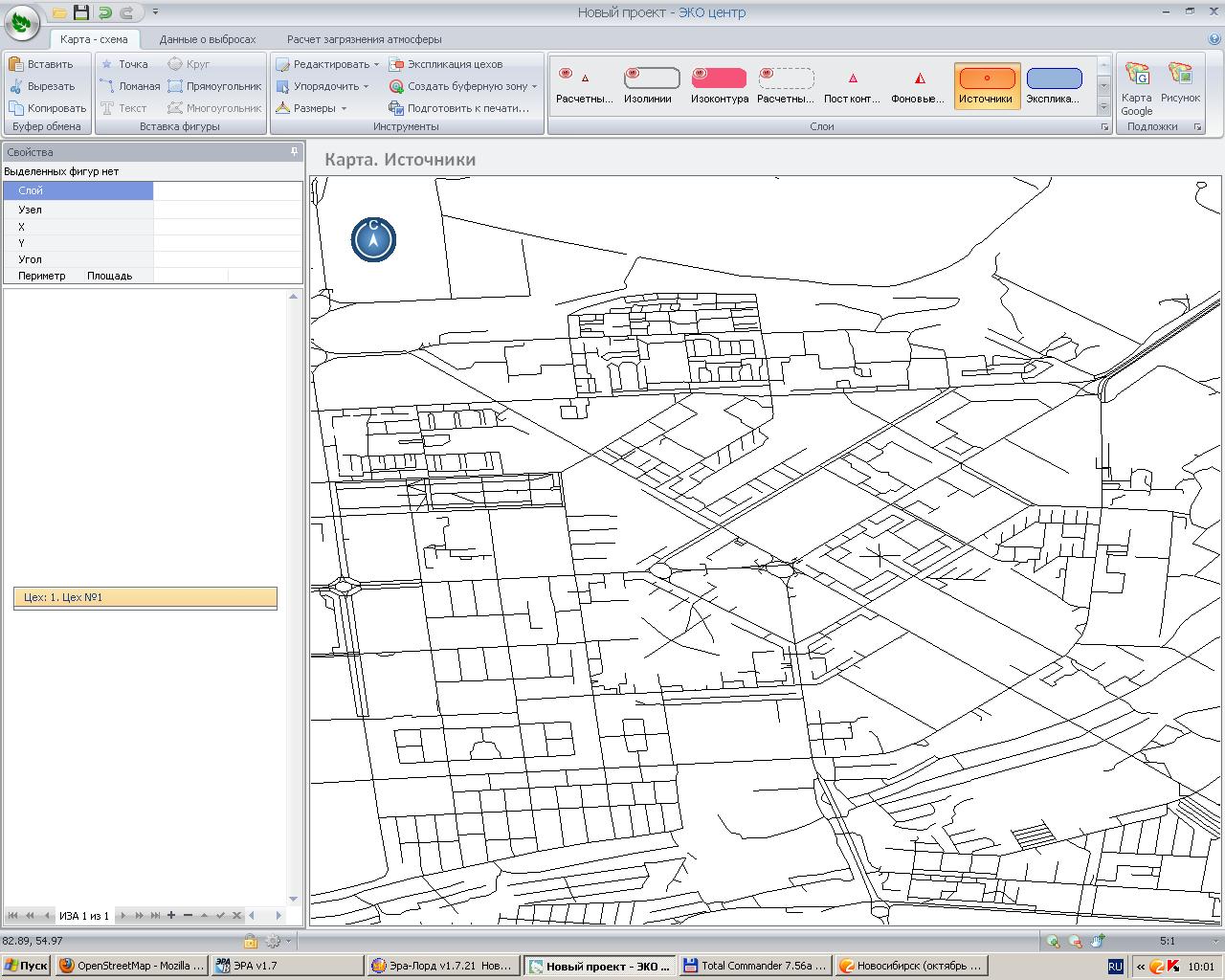Viewport: 1225px width, 980px height.
Task: Click Подготовить к печати icon
Action: (396, 108)
